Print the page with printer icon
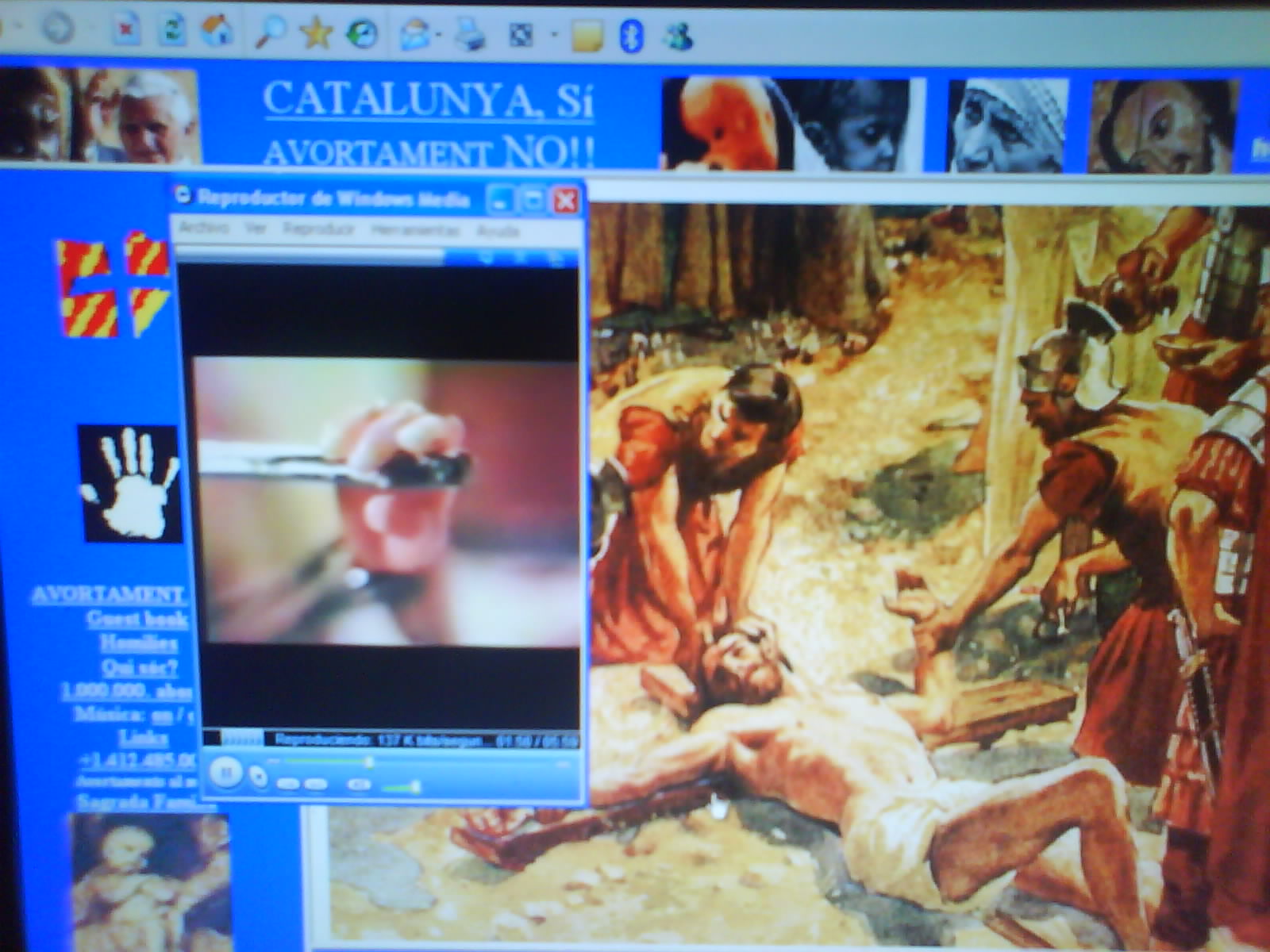This screenshot has height=952, width=1270. tap(470, 36)
